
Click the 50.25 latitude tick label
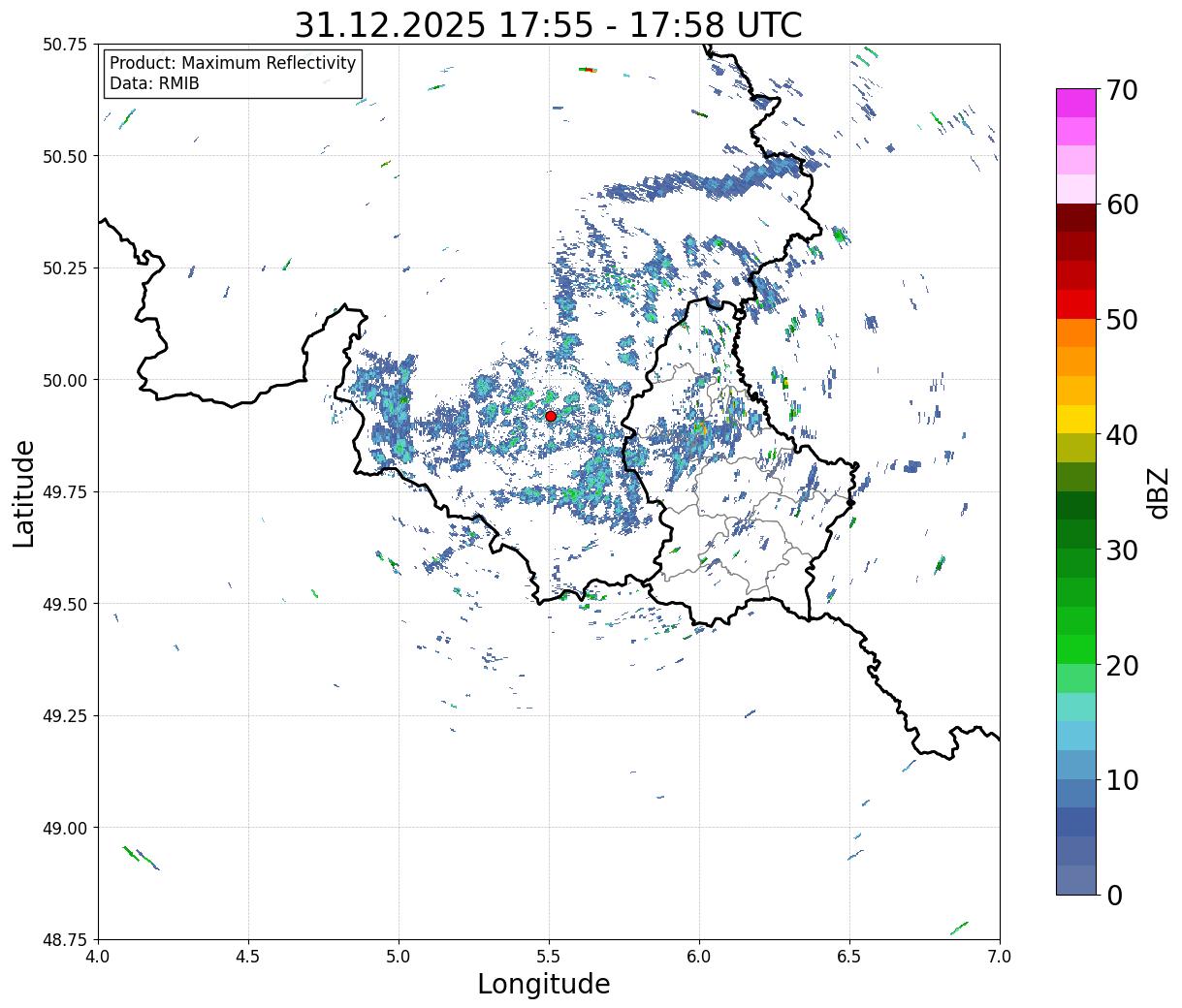pyautogui.click(x=65, y=268)
